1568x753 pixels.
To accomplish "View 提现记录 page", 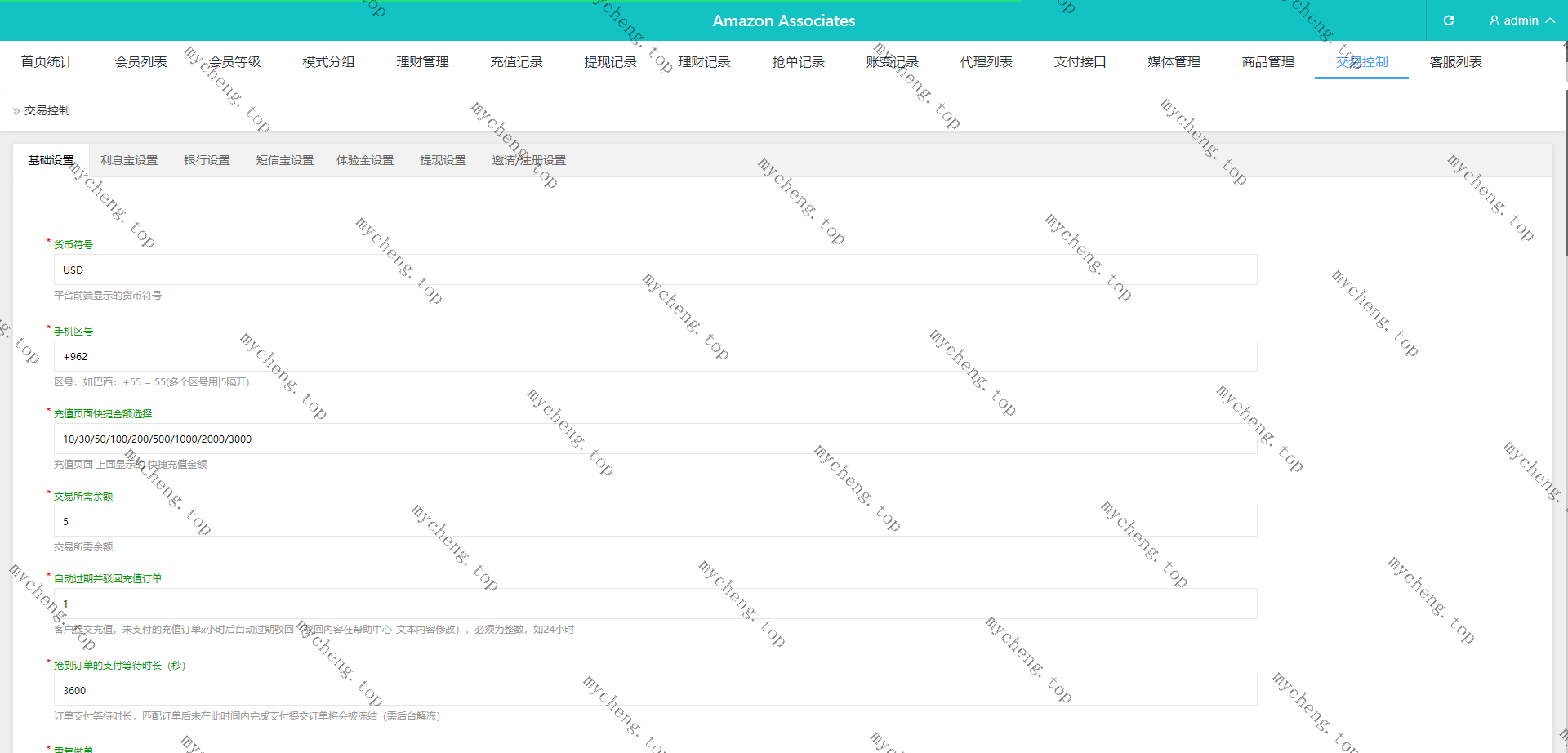I will pyautogui.click(x=610, y=61).
